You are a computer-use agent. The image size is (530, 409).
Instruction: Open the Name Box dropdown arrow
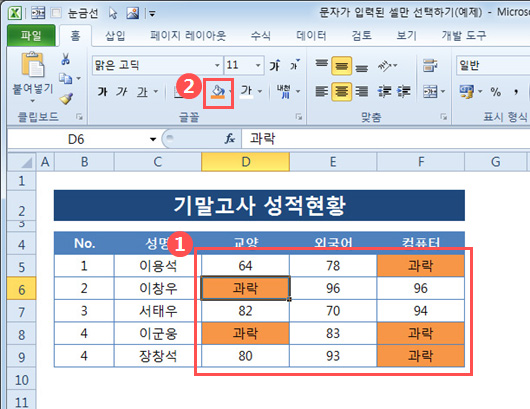click(x=153, y=139)
